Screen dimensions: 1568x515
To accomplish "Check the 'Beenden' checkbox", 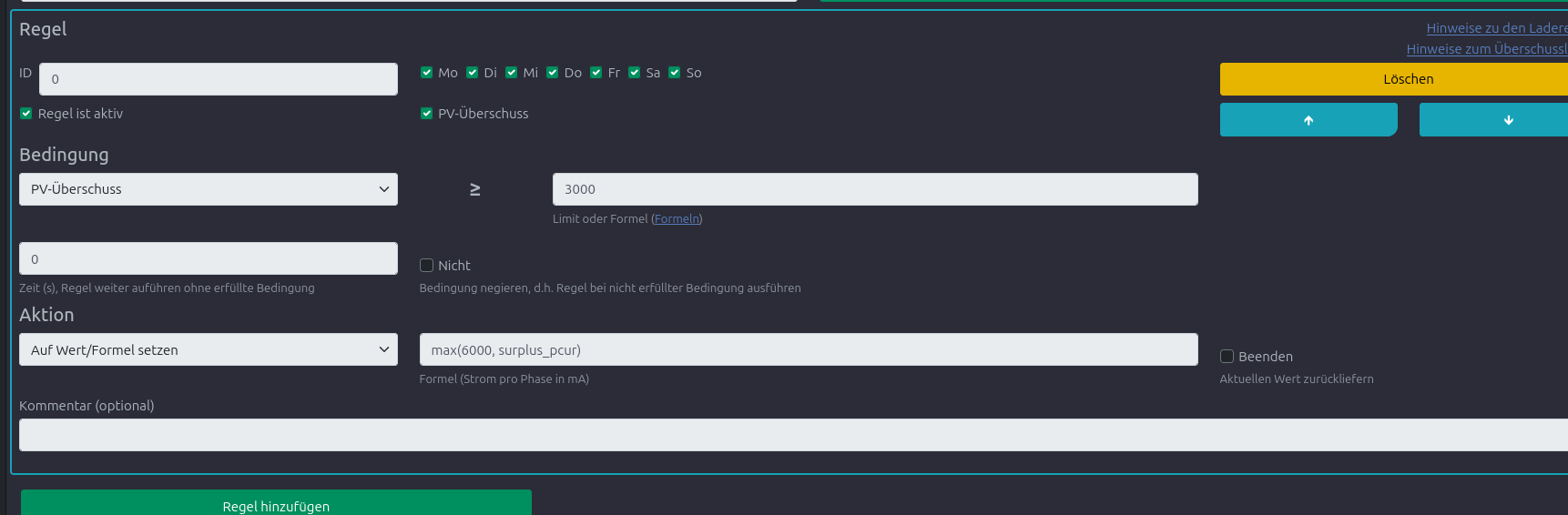I will pyautogui.click(x=1227, y=357).
